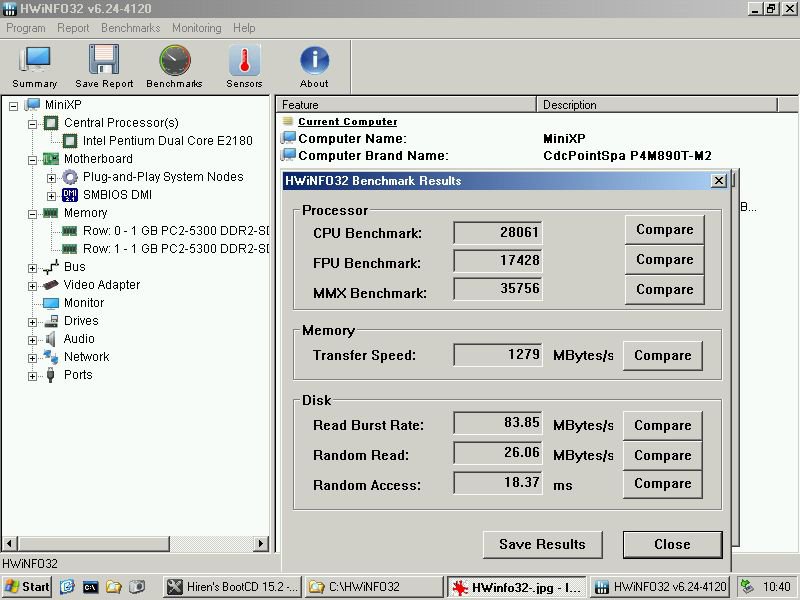Click the Windows Start button
800x600 pixels.
(27, 587)
